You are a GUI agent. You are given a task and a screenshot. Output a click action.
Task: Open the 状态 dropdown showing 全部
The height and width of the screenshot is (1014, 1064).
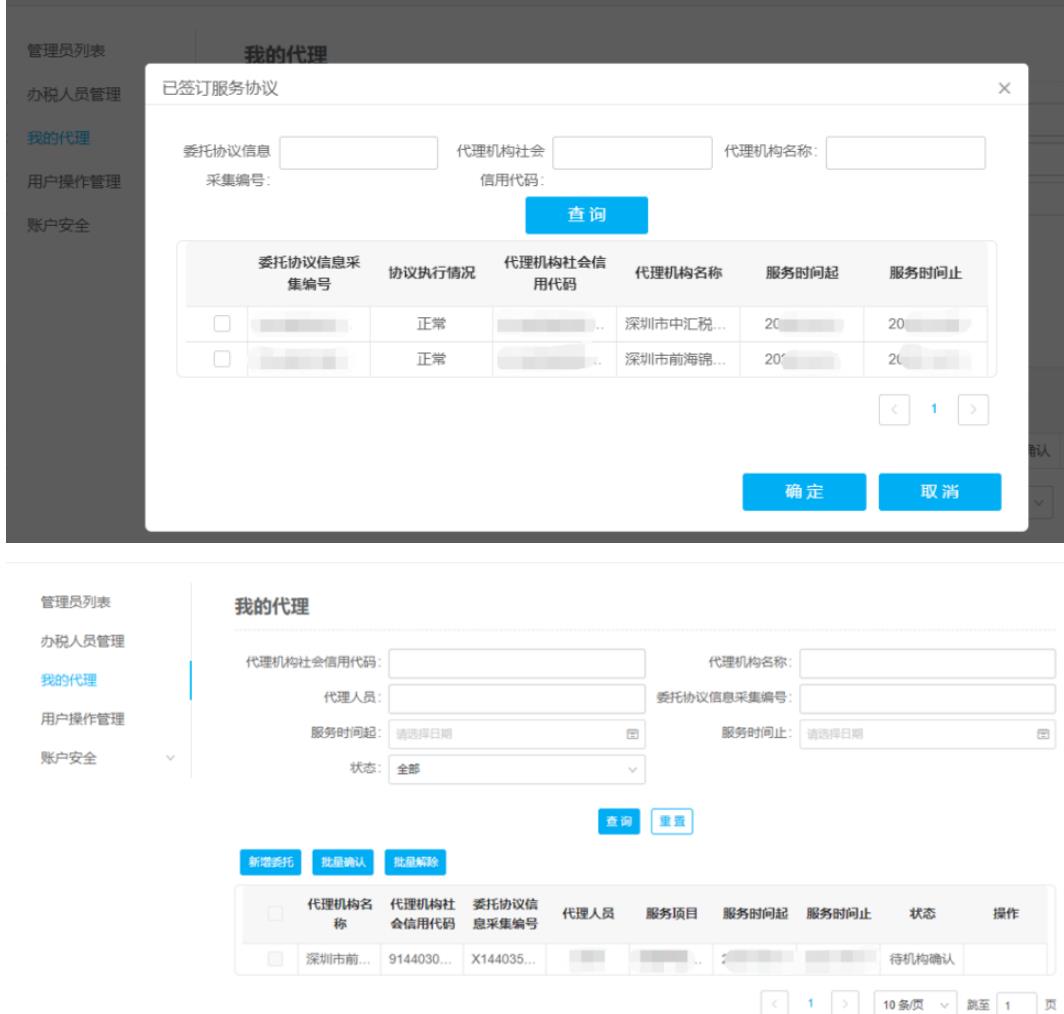[x=517, y=770]
